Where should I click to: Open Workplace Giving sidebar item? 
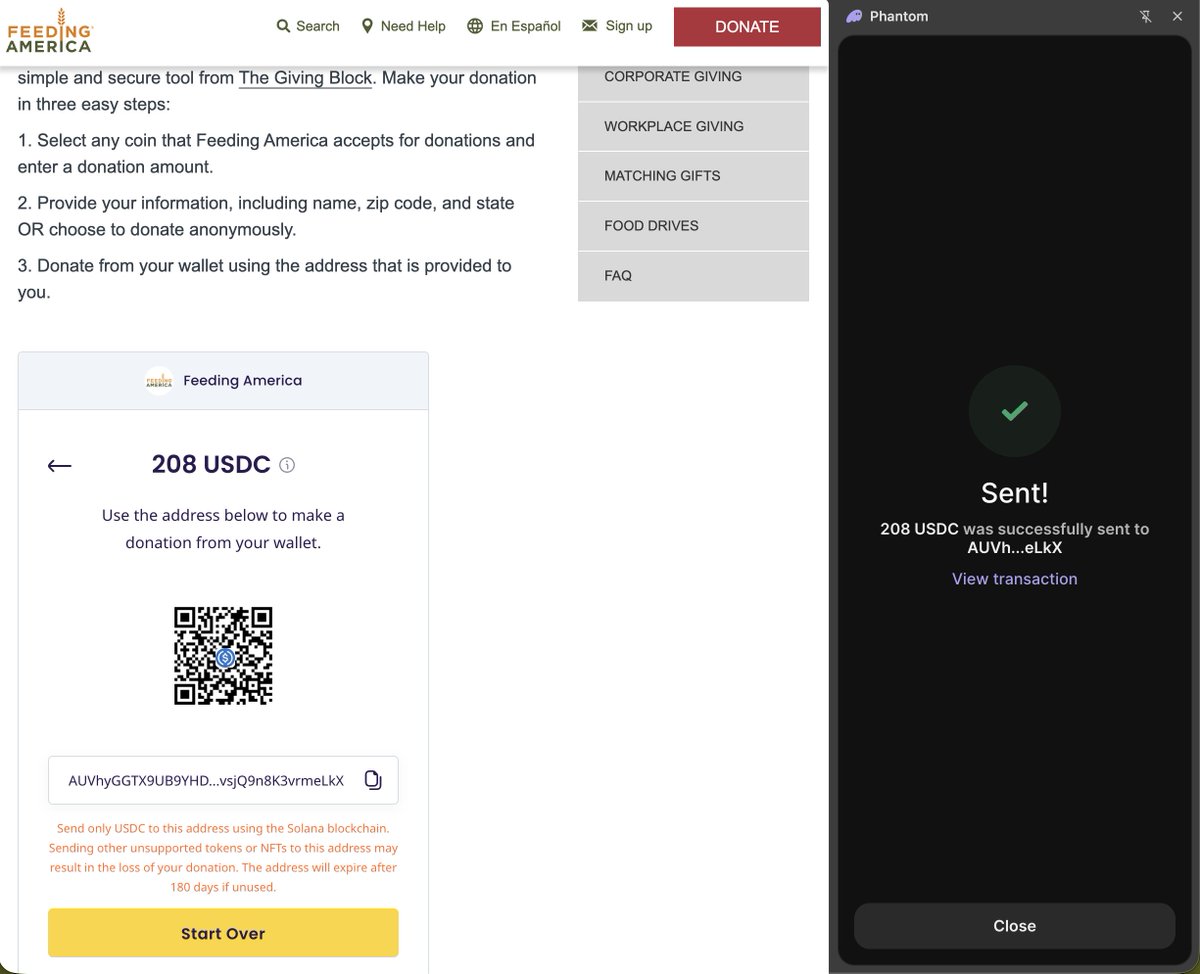click(x=693, y=126)
